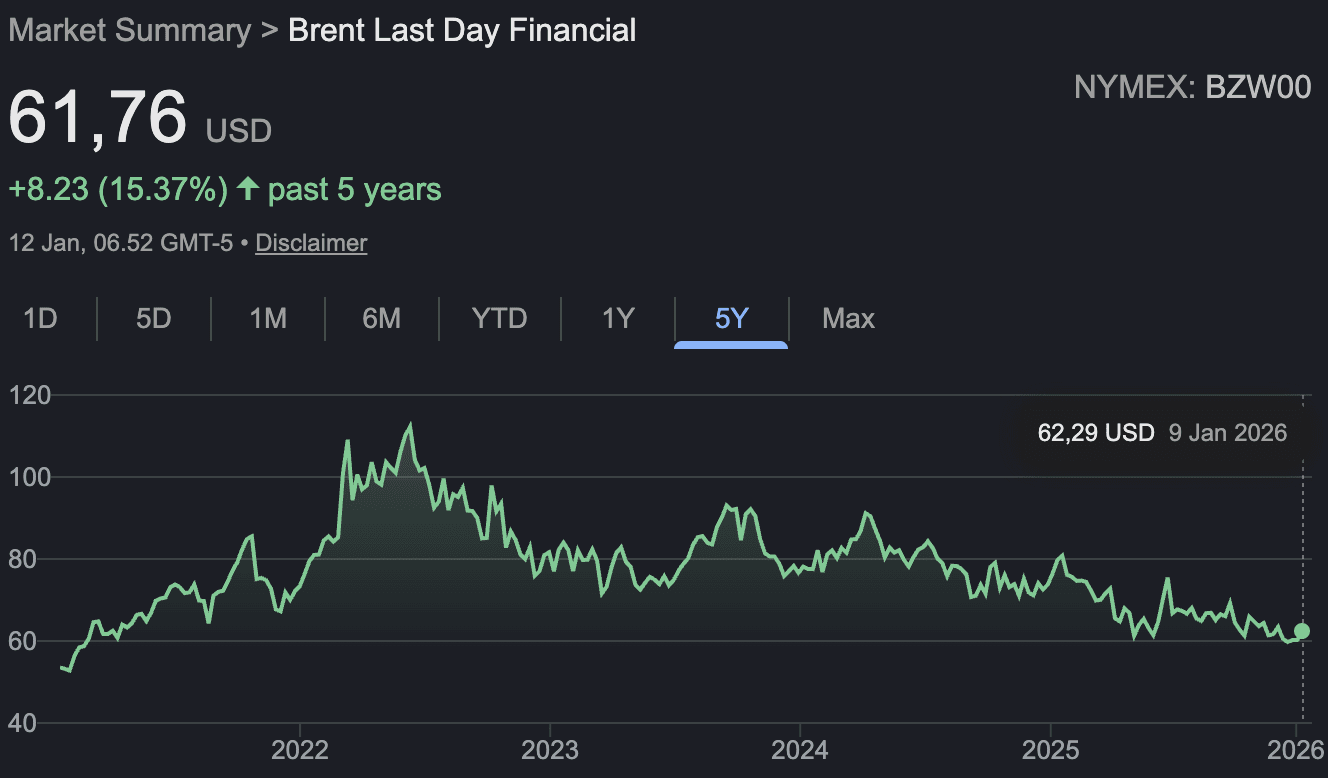This screenshot has height=778, width=1328.
Task: Open the Disclaimer link
Action: point(311,242)
